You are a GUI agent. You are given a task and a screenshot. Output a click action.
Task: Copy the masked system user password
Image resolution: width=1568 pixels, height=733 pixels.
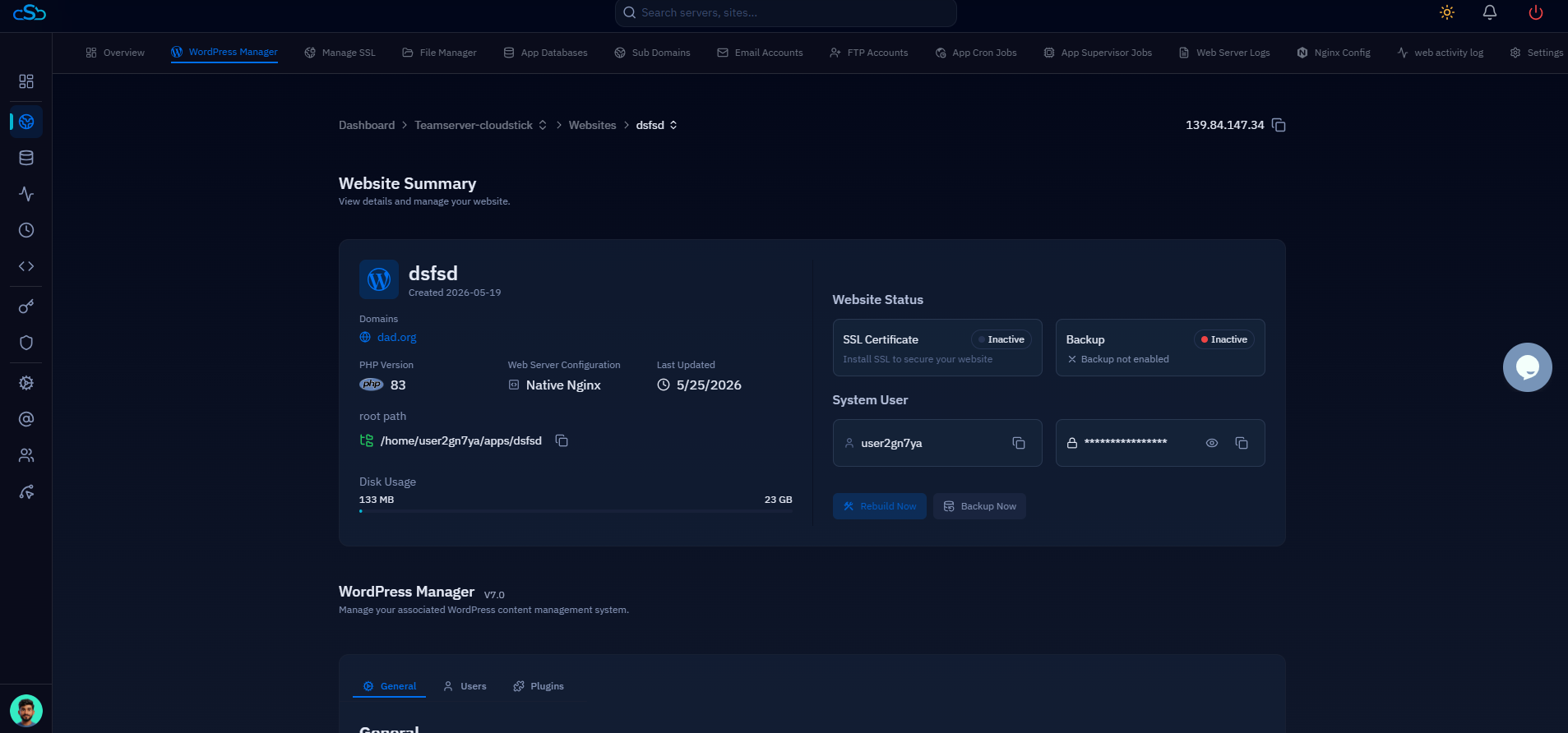1242,443
